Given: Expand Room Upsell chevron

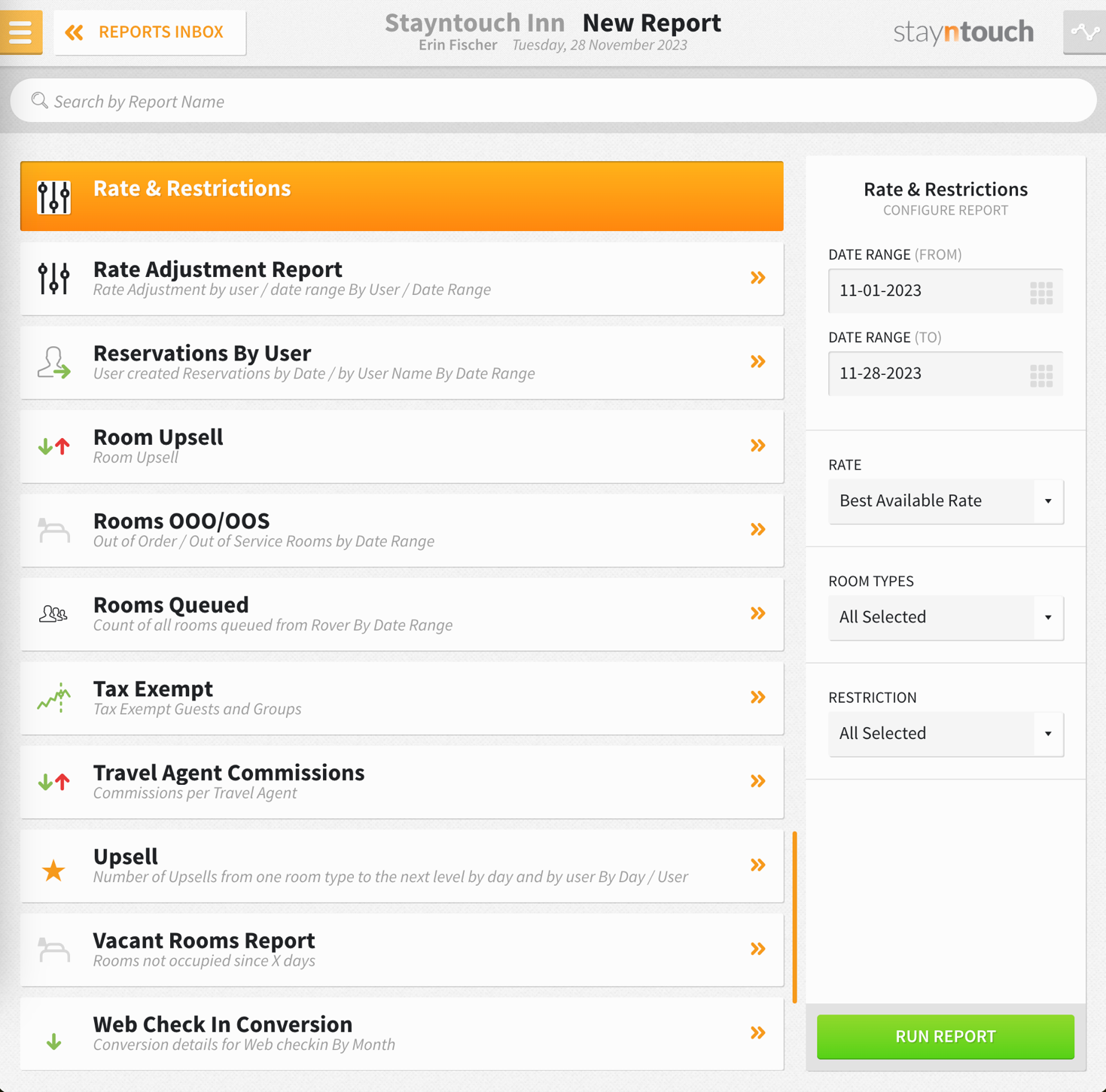Looking at the screenshot, I should point(758,446).
